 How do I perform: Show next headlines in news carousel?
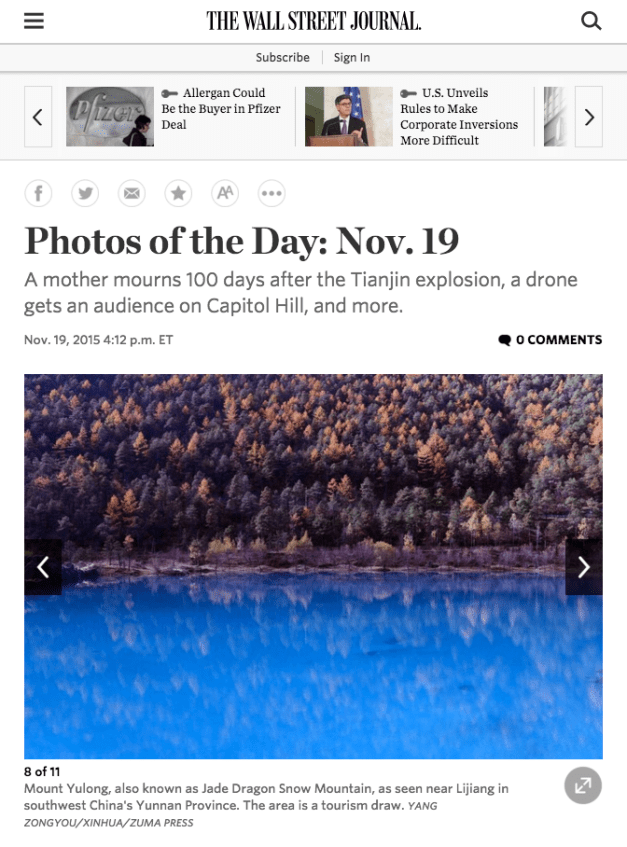click(x=589, y=117)
